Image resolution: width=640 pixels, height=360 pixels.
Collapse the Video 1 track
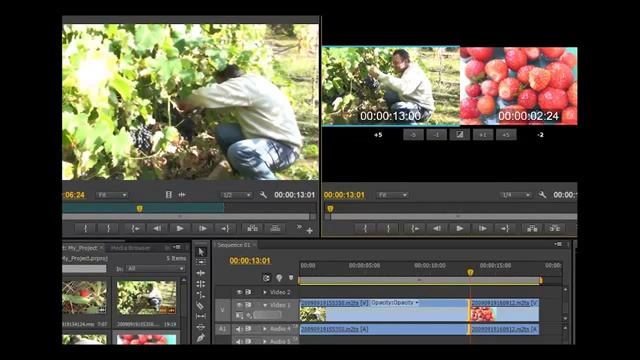tap(265, 305)
